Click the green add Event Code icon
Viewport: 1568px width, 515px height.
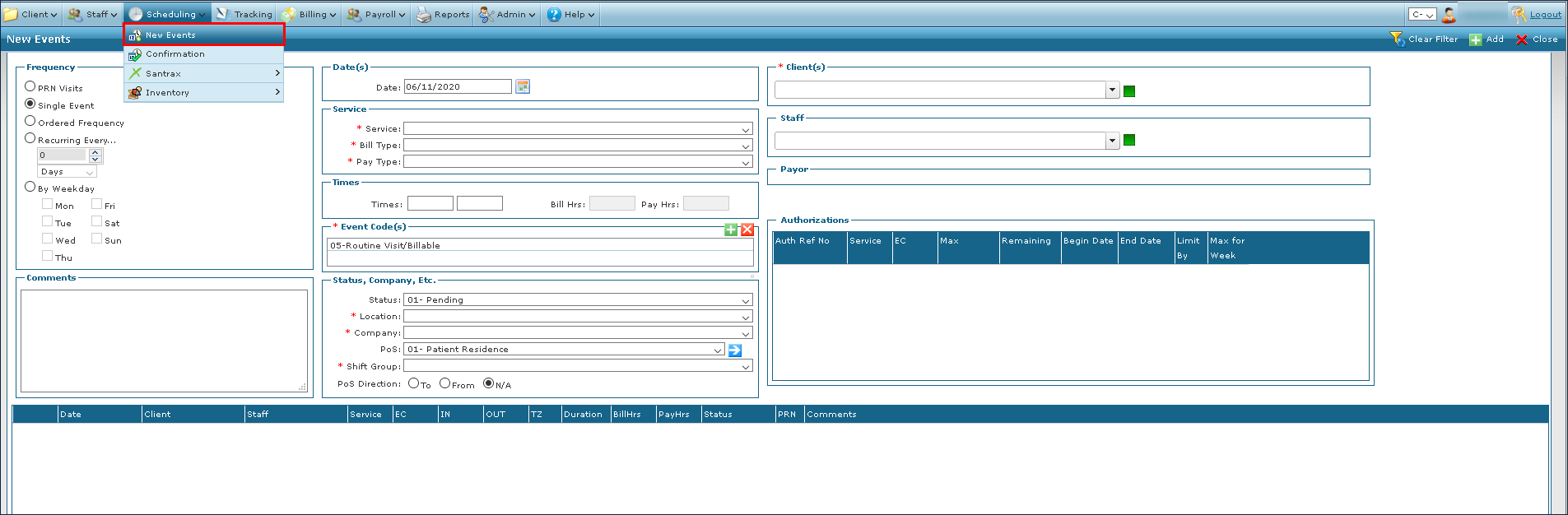[x=731, y=230]
